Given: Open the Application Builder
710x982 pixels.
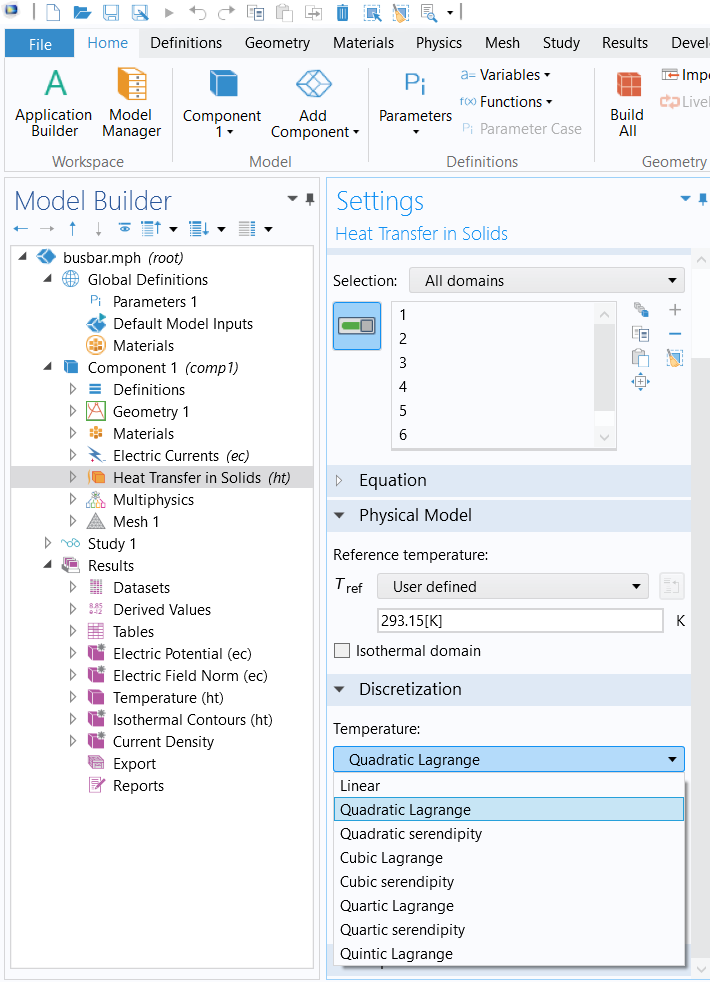Looking at the screenshot, I should (x=54, y=103).
